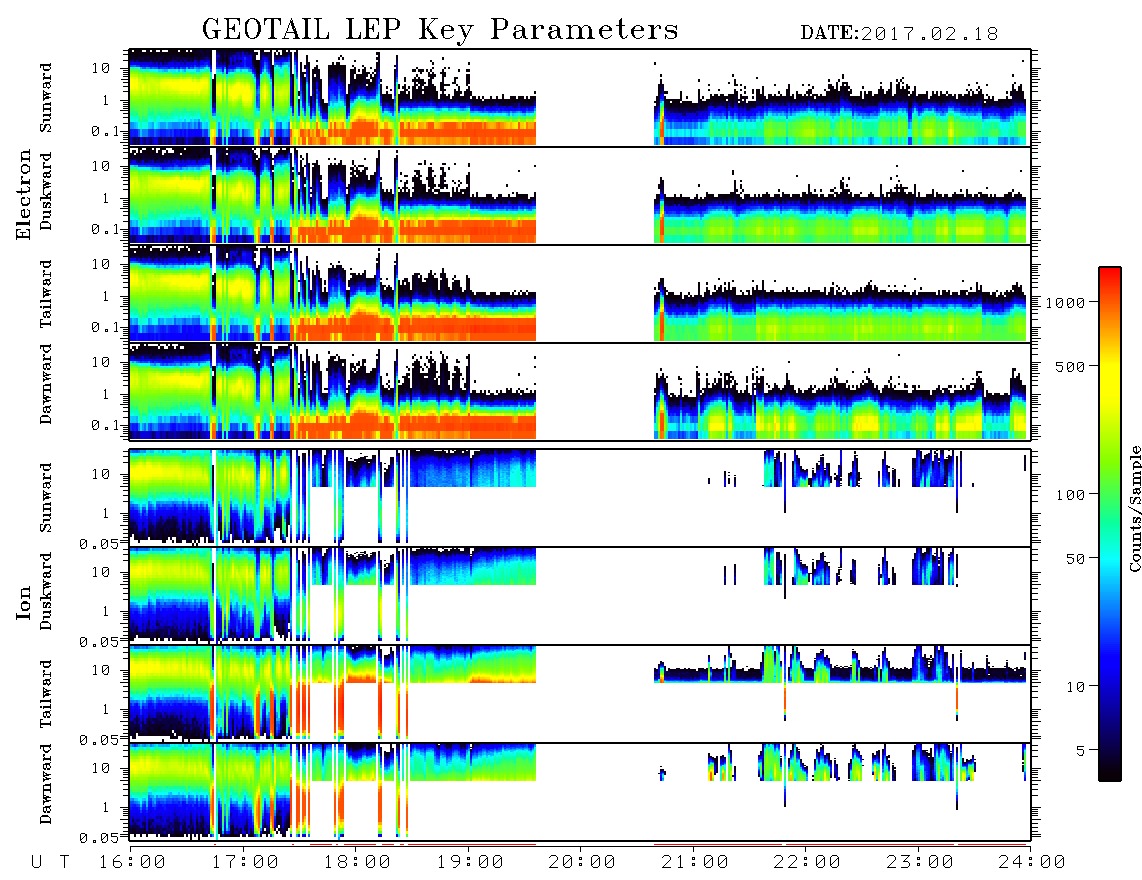Click the colorbar tick label '50'
Viewport: 1142px width, 880px height.
point(1075,559)
